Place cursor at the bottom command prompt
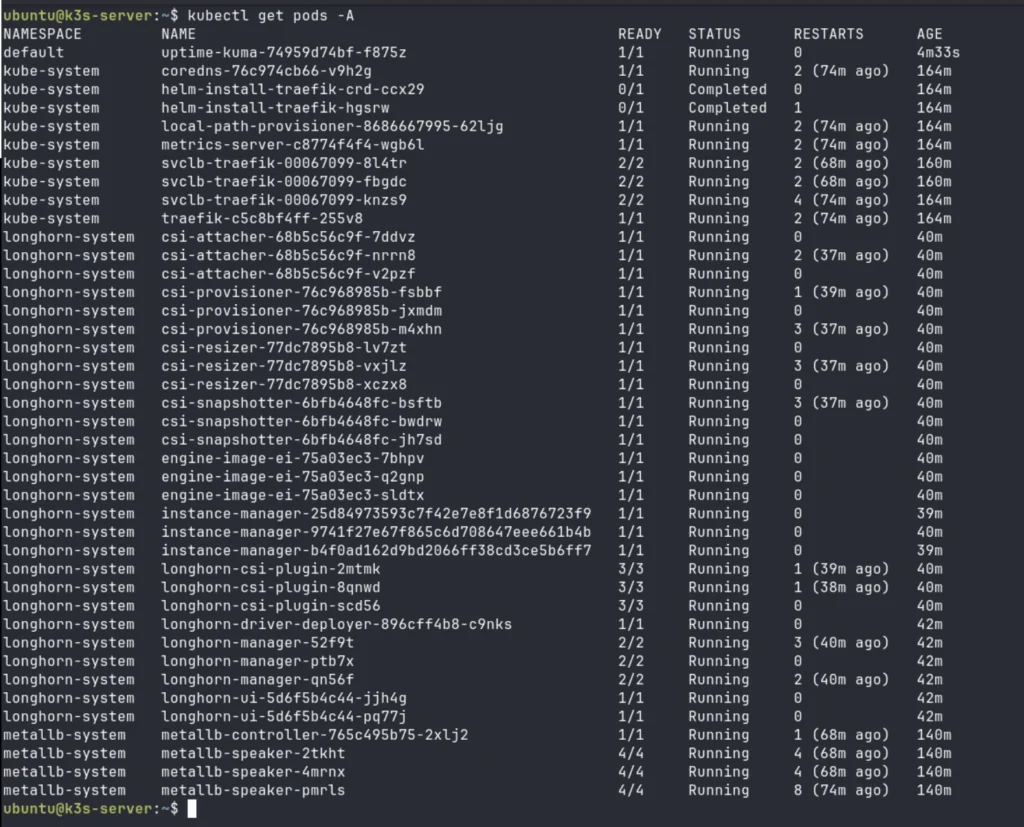The width and height of the screenshot is (1024, 827). [x=192, y=809]
